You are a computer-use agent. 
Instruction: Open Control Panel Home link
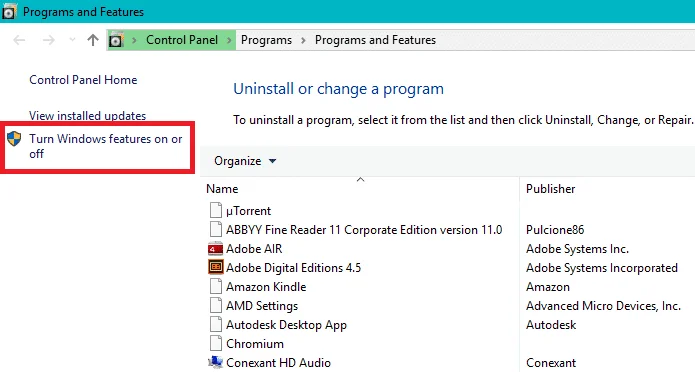[x=83, y=80]
